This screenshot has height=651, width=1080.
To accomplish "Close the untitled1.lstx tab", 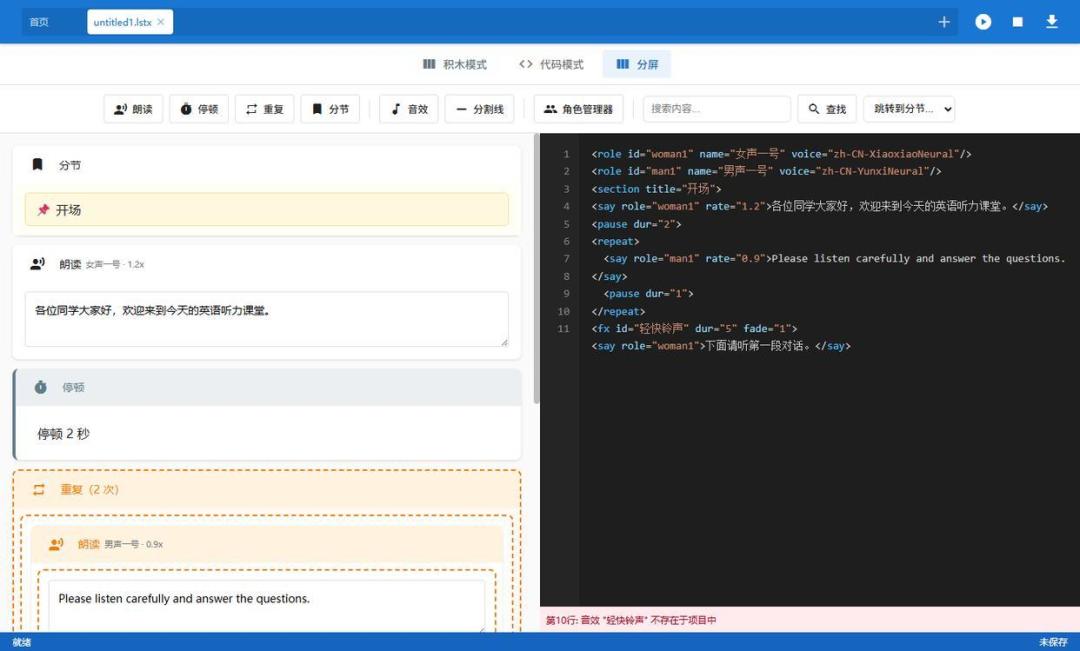I will pos(160,22).
